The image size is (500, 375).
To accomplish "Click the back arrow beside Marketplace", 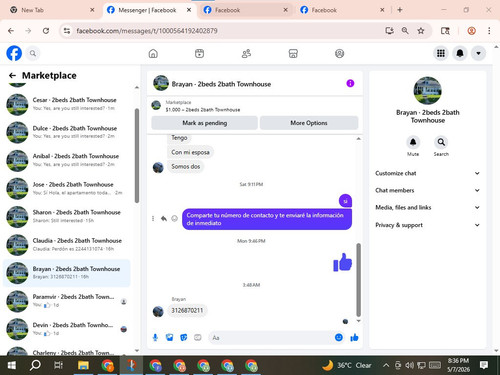I will coord(12,76).
